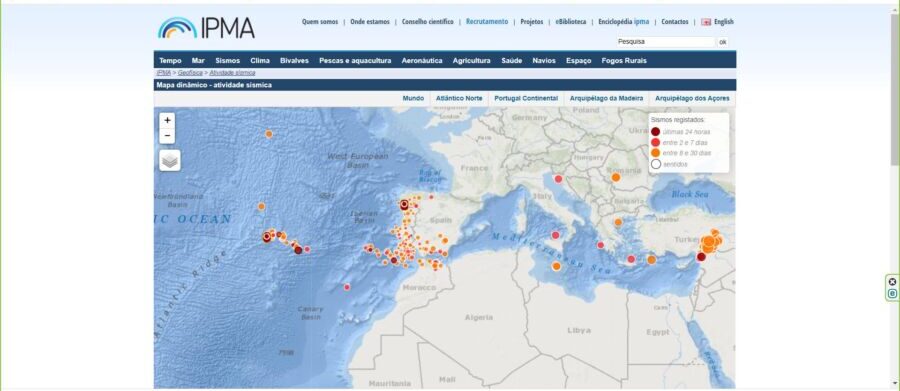The height and width of the screenshot is (391, 900).
Task: Open the Quem somos link
Action: click(320, 22)
